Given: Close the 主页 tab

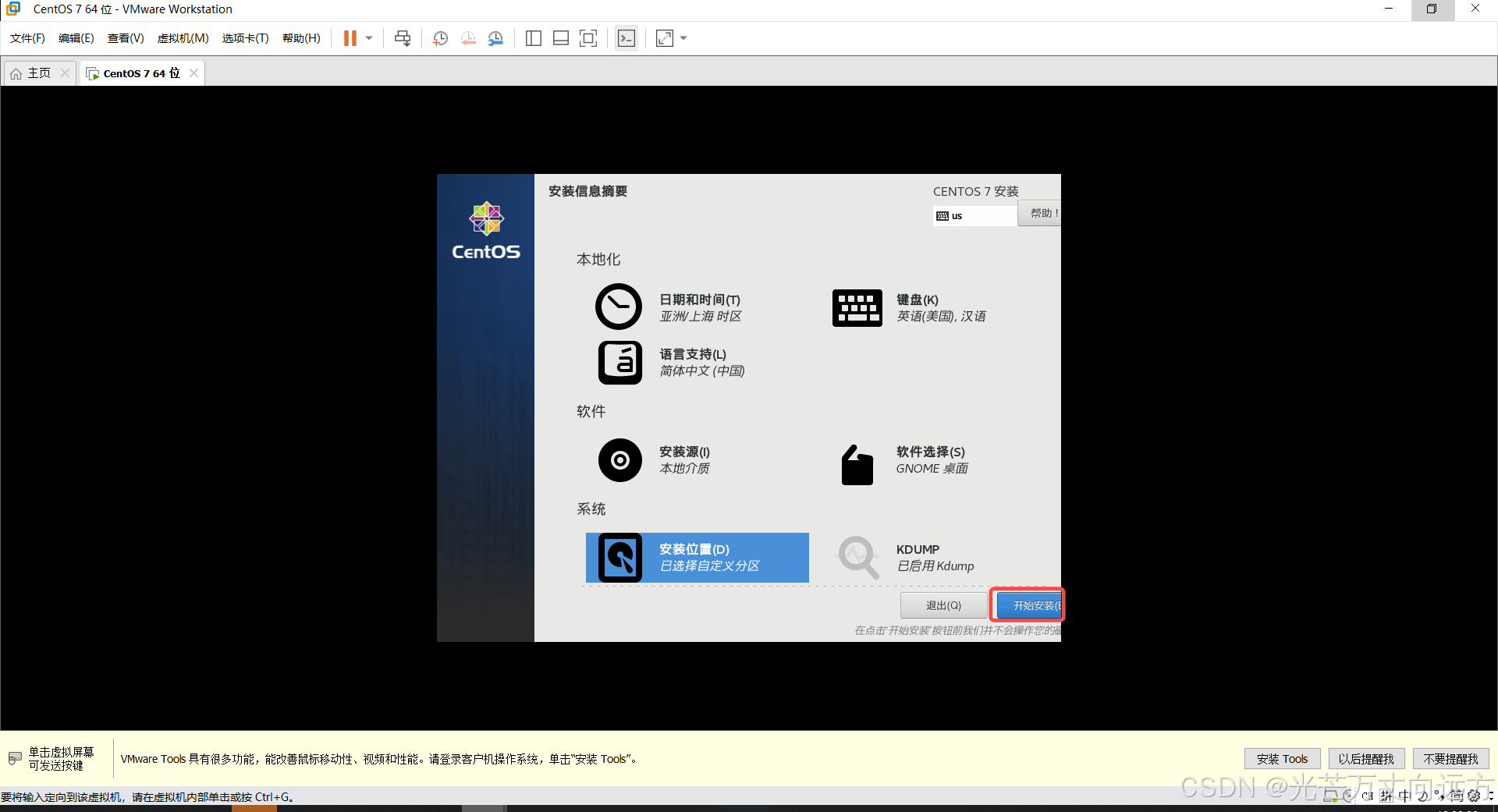Looking at the screenshot, I should click(65, 73).
